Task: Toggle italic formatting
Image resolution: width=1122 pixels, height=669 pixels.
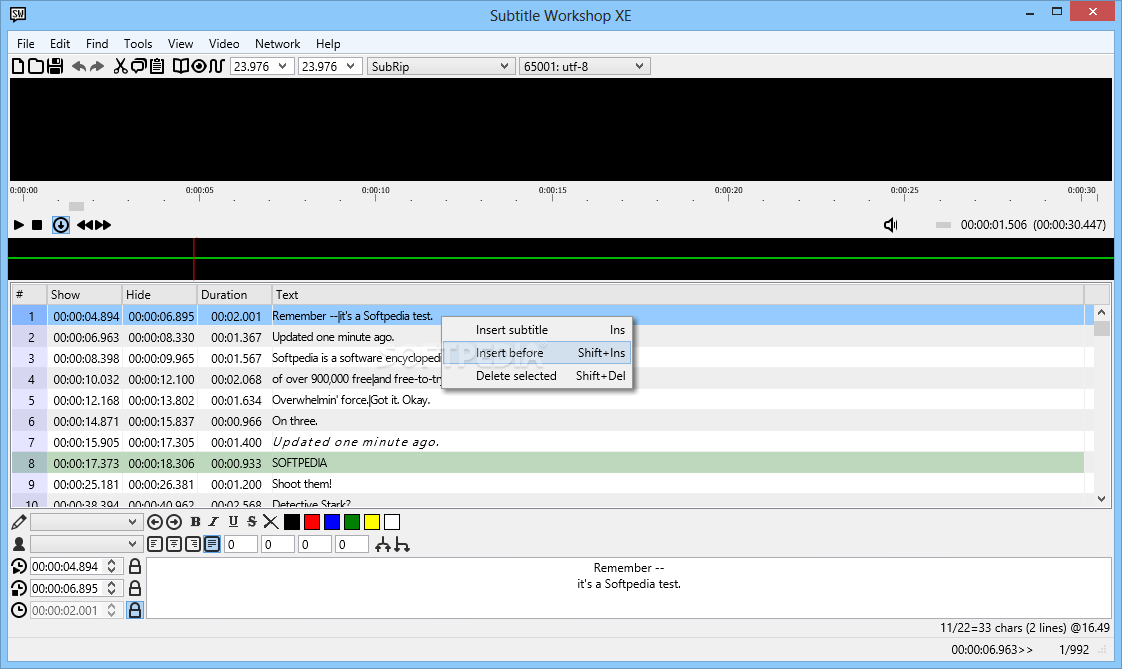Action: tap(213, 522)
